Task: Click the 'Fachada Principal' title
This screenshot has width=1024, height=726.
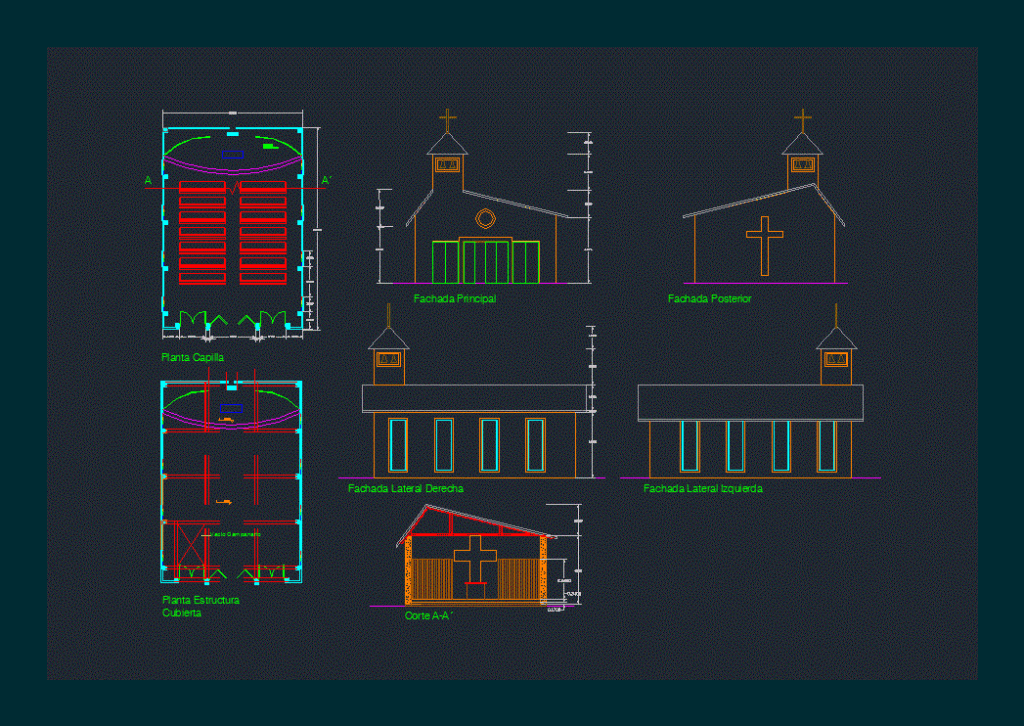Action: click(x=455, y=298)
